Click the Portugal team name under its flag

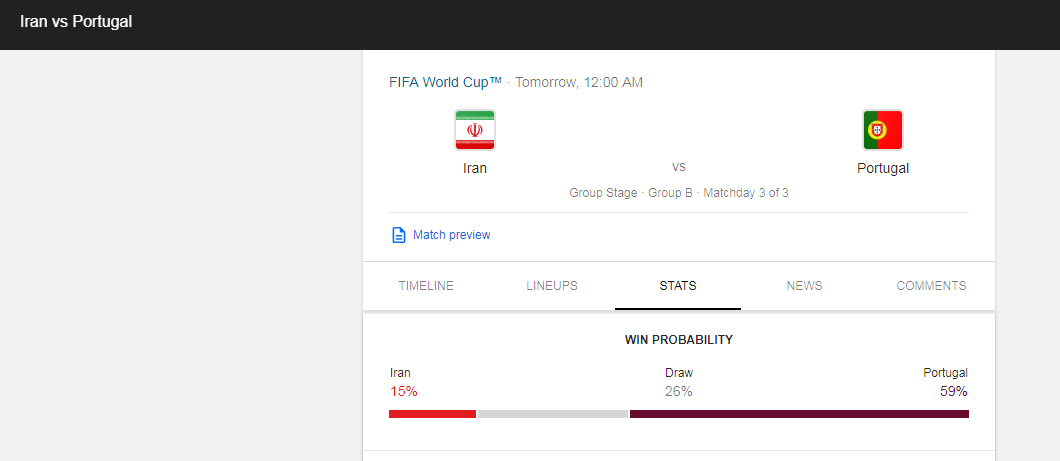(883, 168)
